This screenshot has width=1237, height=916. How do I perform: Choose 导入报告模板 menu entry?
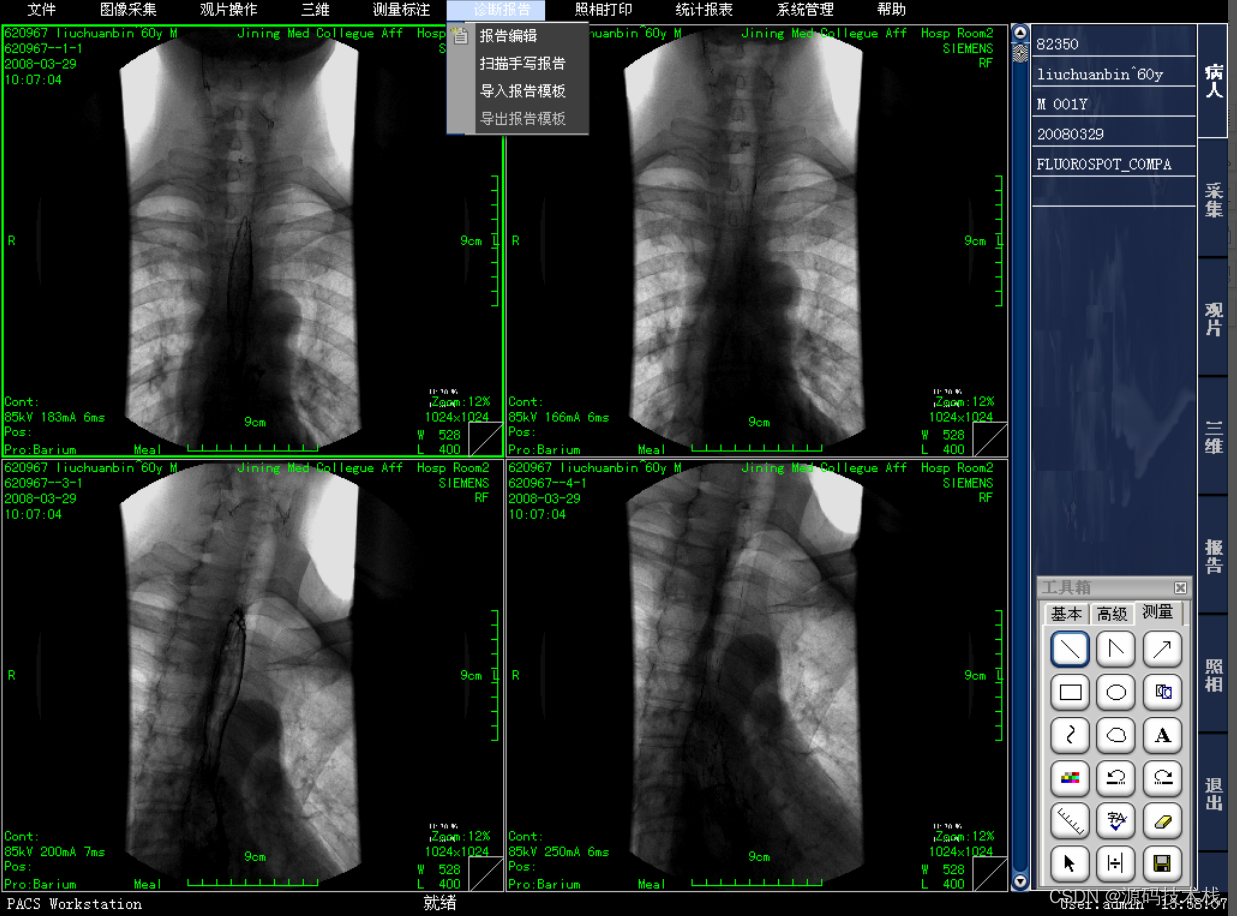pos(518,91)
